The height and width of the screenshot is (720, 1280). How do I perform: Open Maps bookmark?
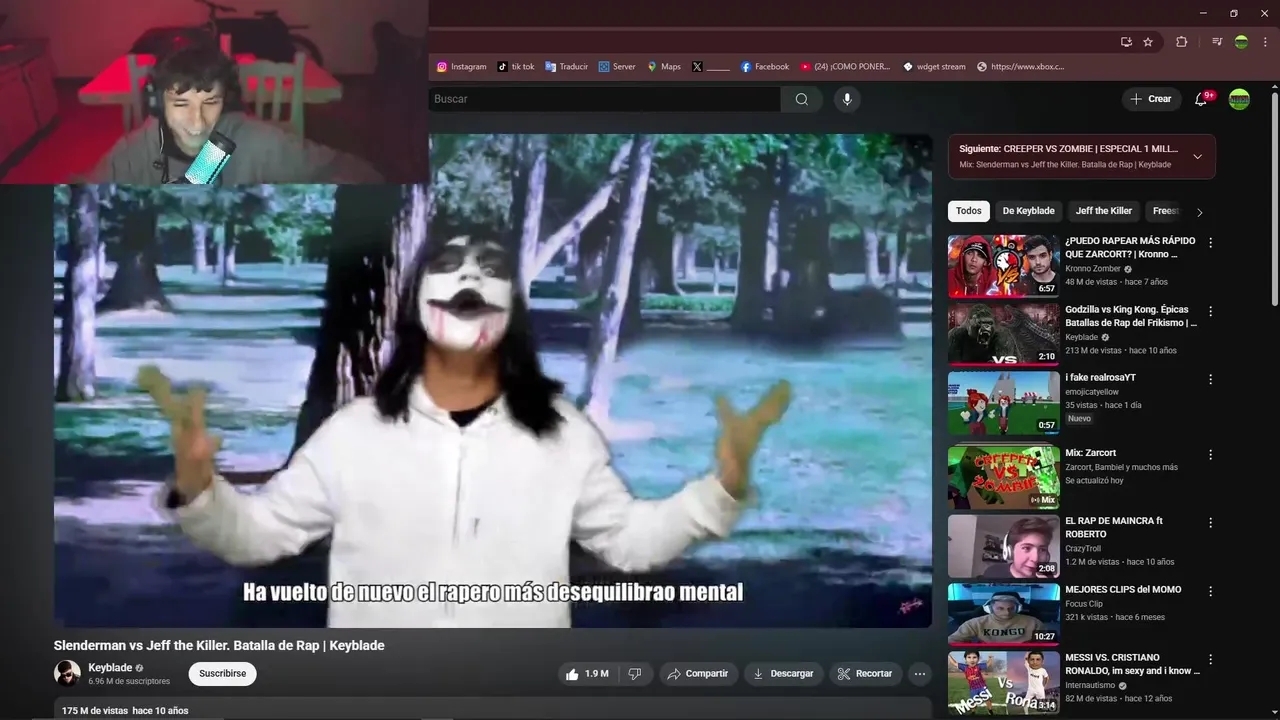point(664,67)
